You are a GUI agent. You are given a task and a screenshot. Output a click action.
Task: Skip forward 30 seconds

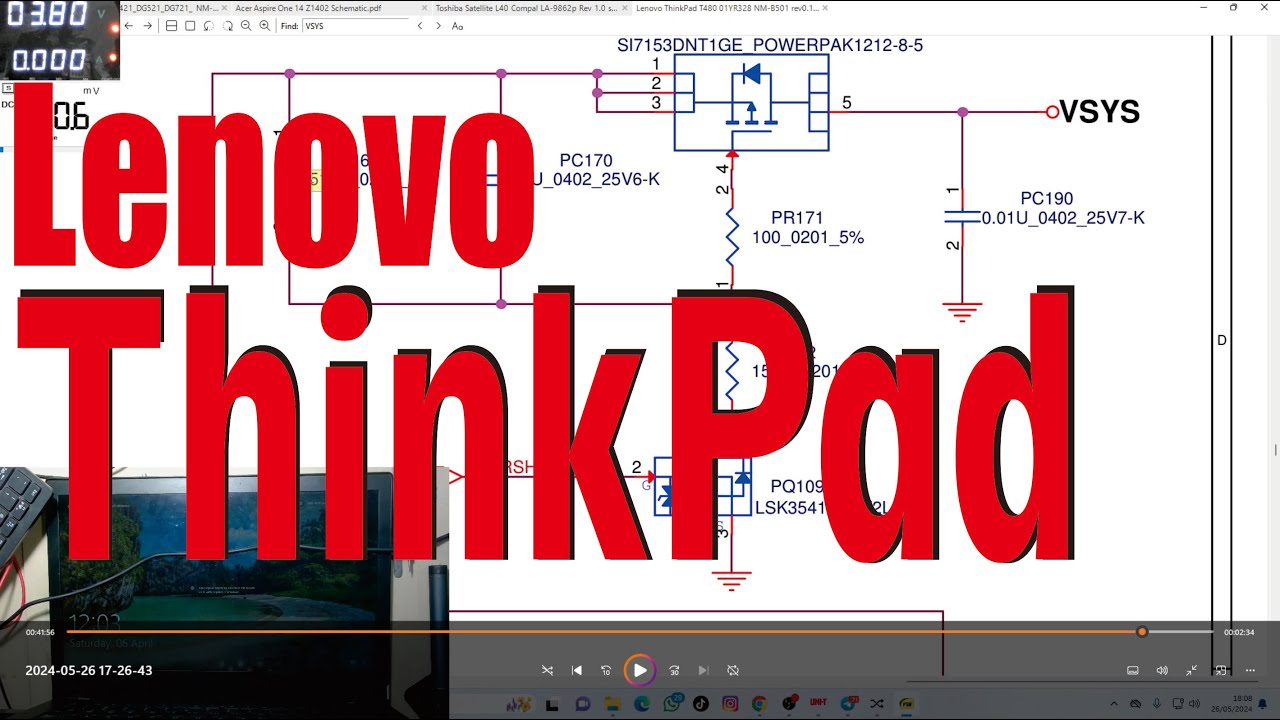(674, 670)
